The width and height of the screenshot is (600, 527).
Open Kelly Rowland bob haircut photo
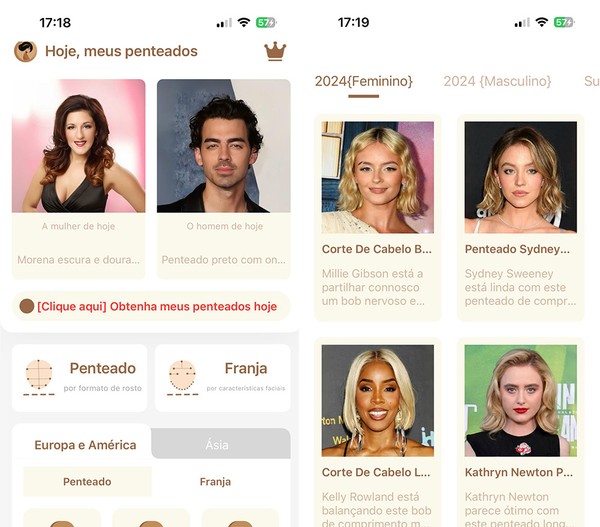pos(378,400)
